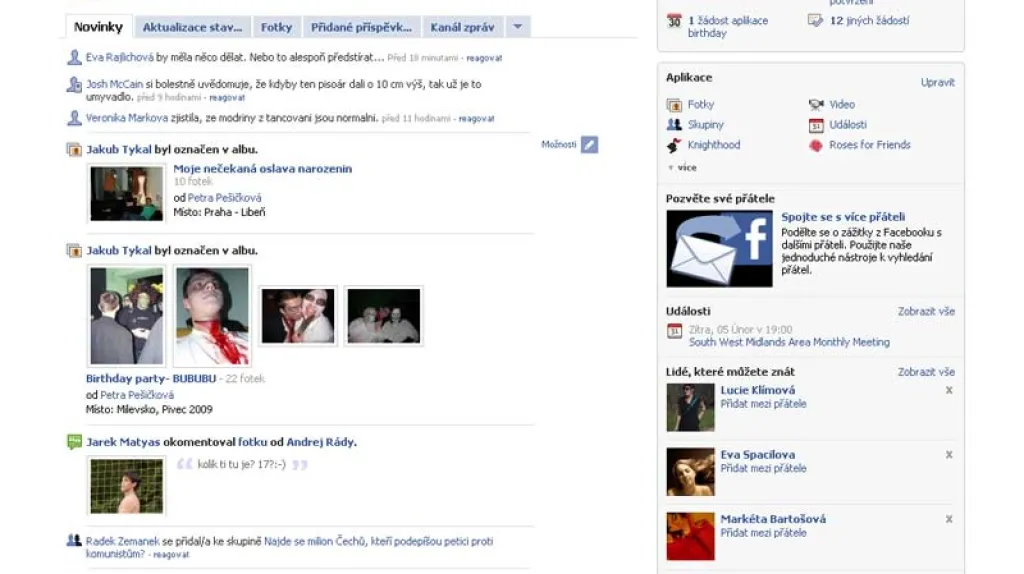Open Lucie Klímová's profile photo
The height and width of the screenshot is (574, 1024).
point(690,407)
